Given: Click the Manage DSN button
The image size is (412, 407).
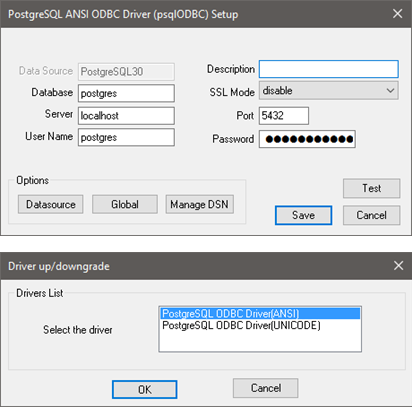Looking at the screenshot, I should pos(199,204).
